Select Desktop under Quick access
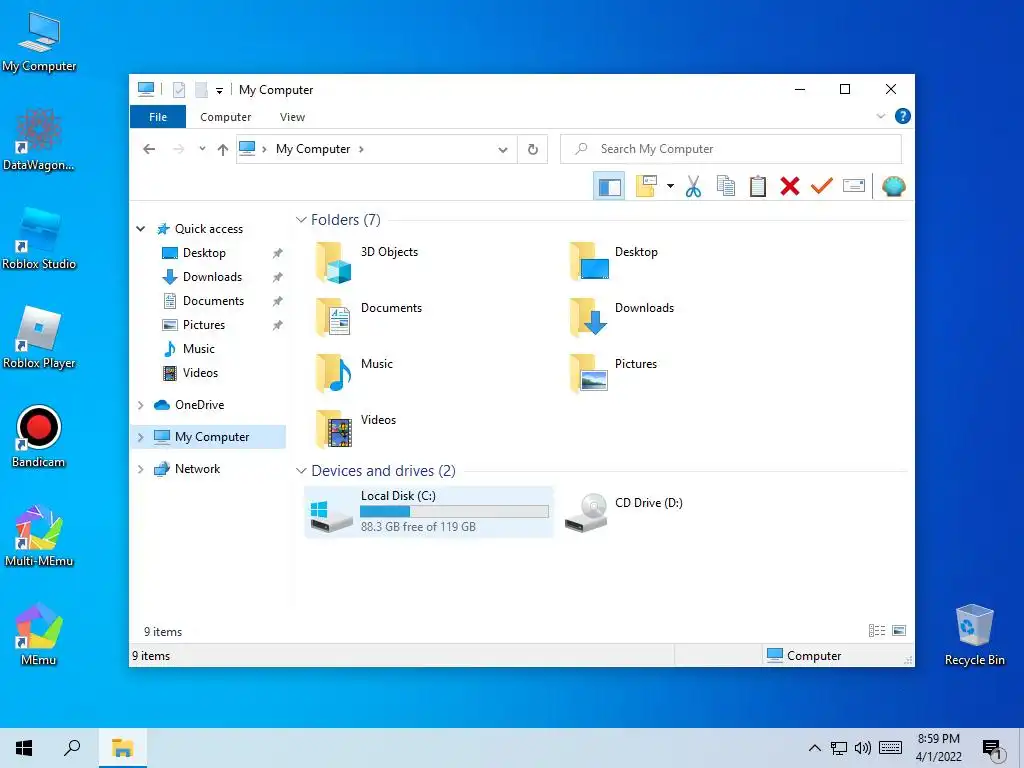Viewport: 1024px width, 768px height. [x=204, y=253]
